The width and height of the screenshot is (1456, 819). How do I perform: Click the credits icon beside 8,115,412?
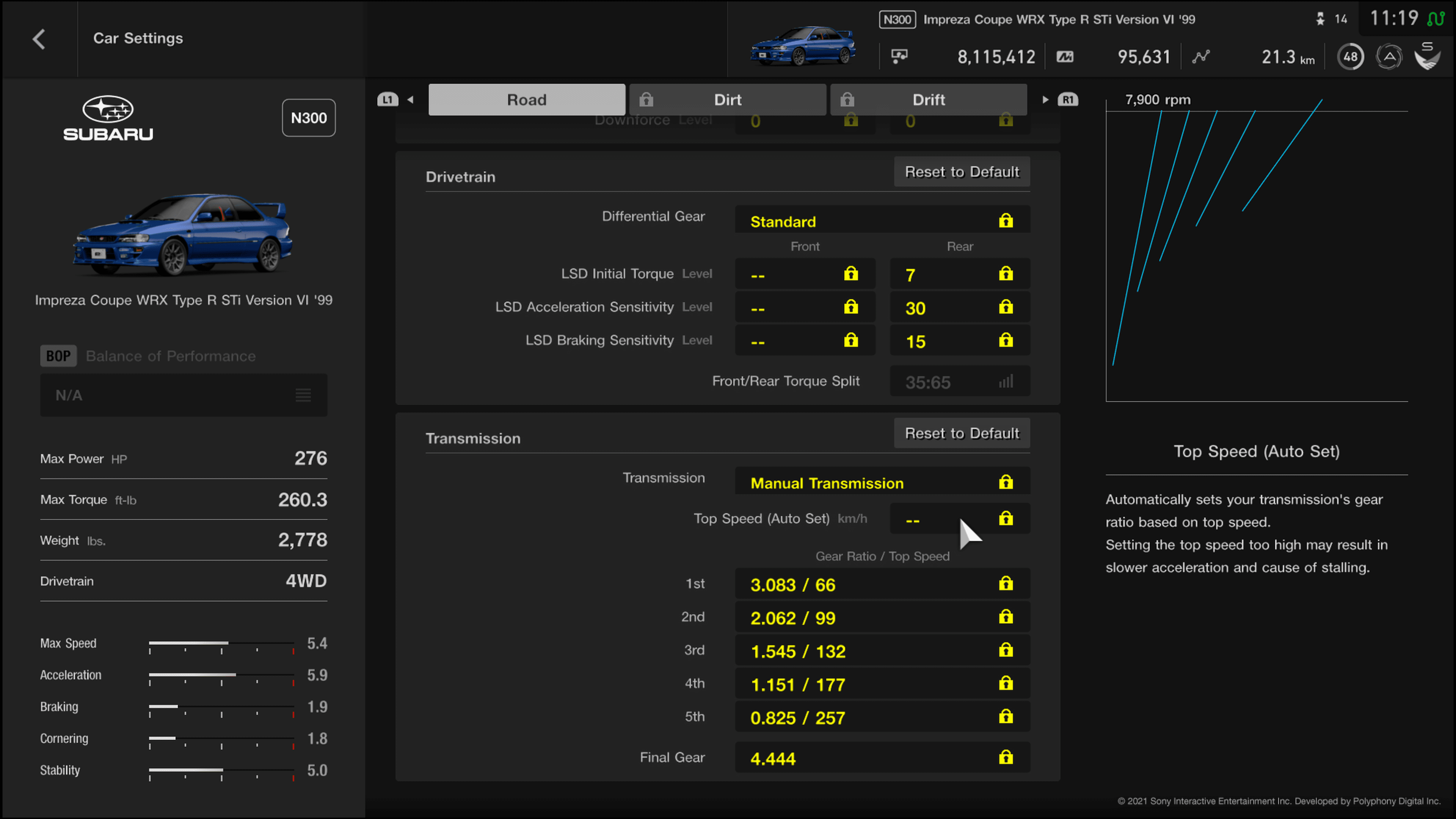(x=899, y=56)
